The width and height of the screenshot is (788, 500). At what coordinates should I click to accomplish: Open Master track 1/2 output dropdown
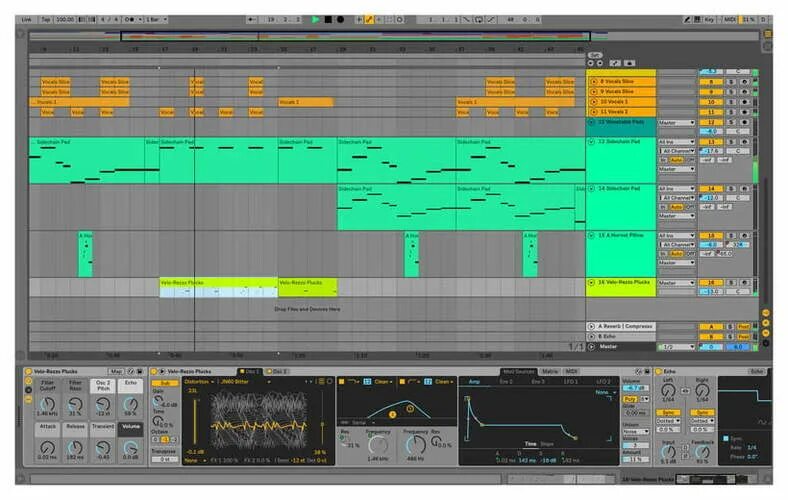pyautogui.click(x=676, y=347)
